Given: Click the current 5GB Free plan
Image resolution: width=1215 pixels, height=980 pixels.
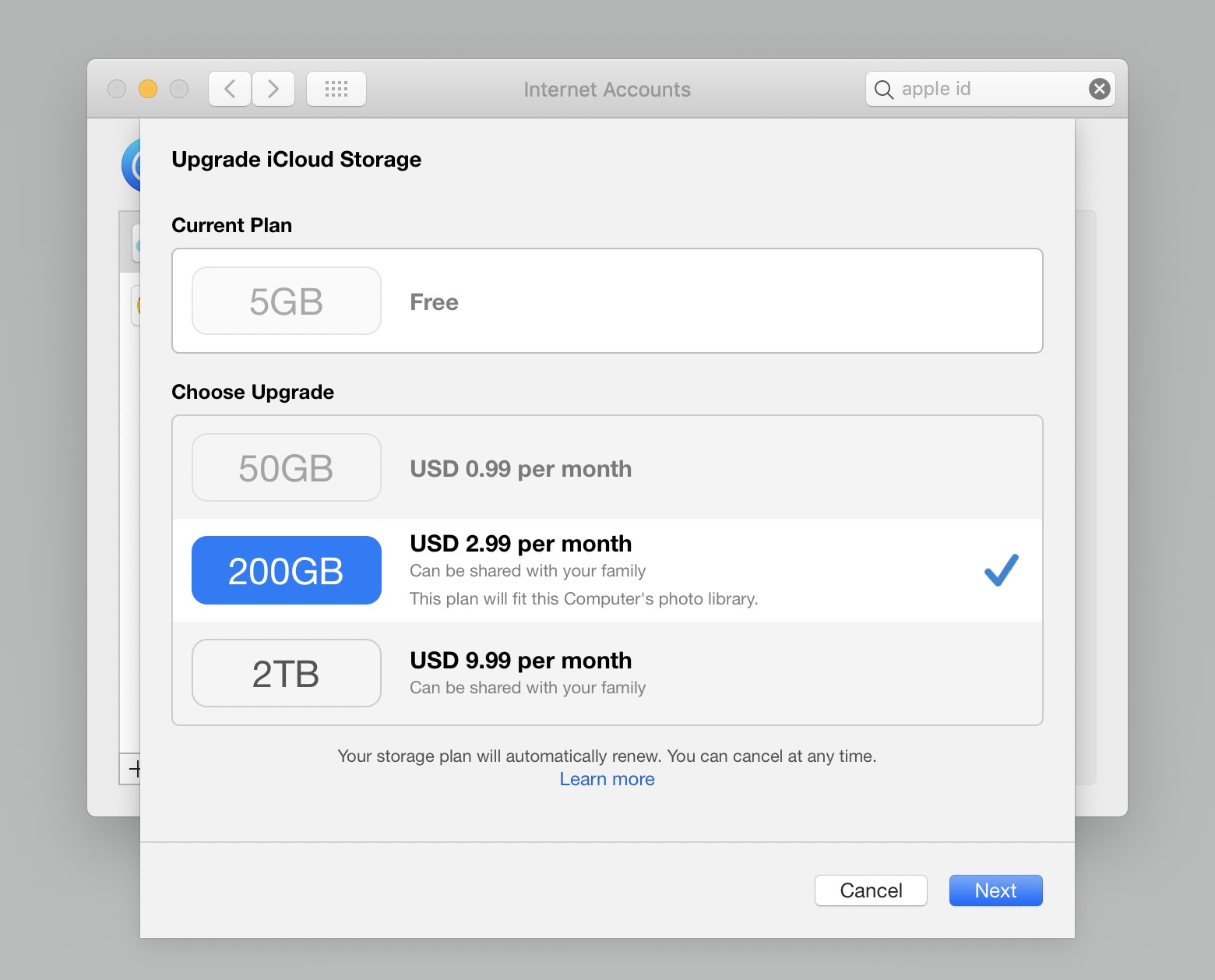Looking at the screenshot, I should pos(607,301).
